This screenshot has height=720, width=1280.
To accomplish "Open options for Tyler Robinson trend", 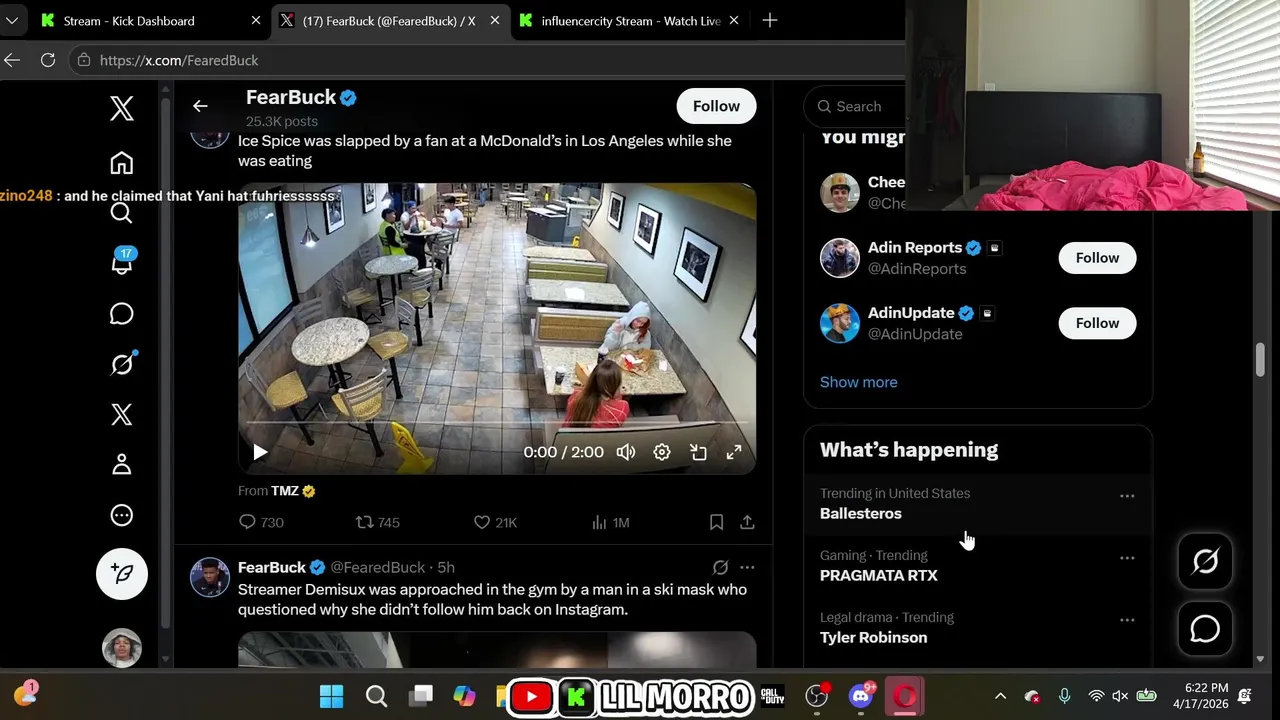I will coord(1127,620).
